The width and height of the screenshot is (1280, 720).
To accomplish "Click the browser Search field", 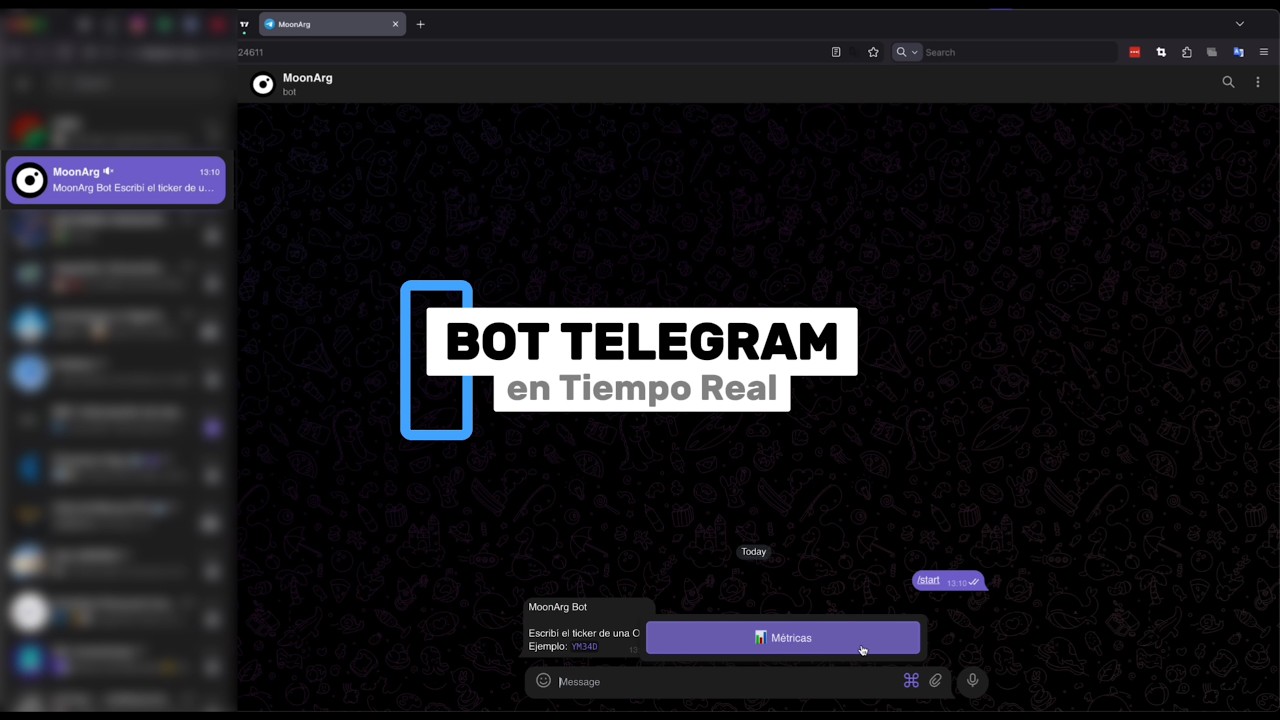I will [x=1018, y=52].
